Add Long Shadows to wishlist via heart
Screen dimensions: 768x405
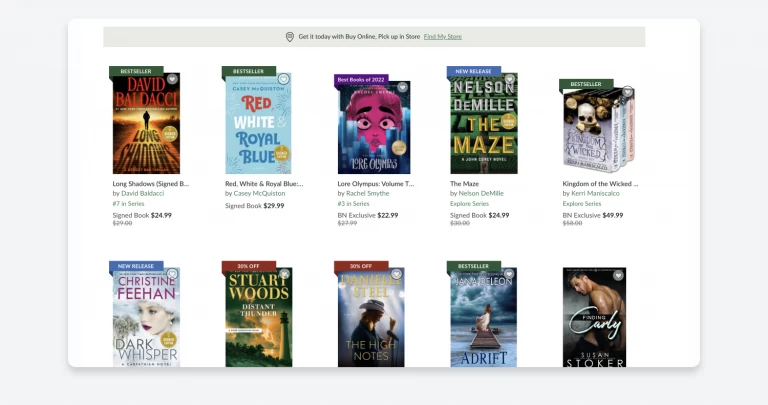[172, 79]
